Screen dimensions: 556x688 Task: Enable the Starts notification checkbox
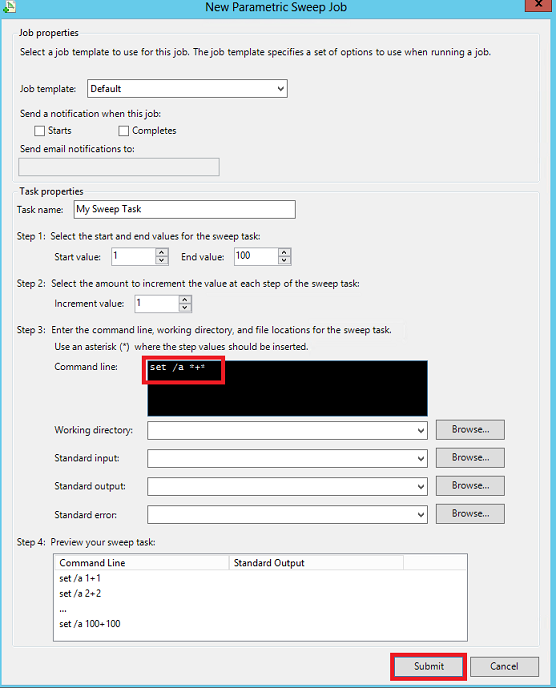(39, 131)
